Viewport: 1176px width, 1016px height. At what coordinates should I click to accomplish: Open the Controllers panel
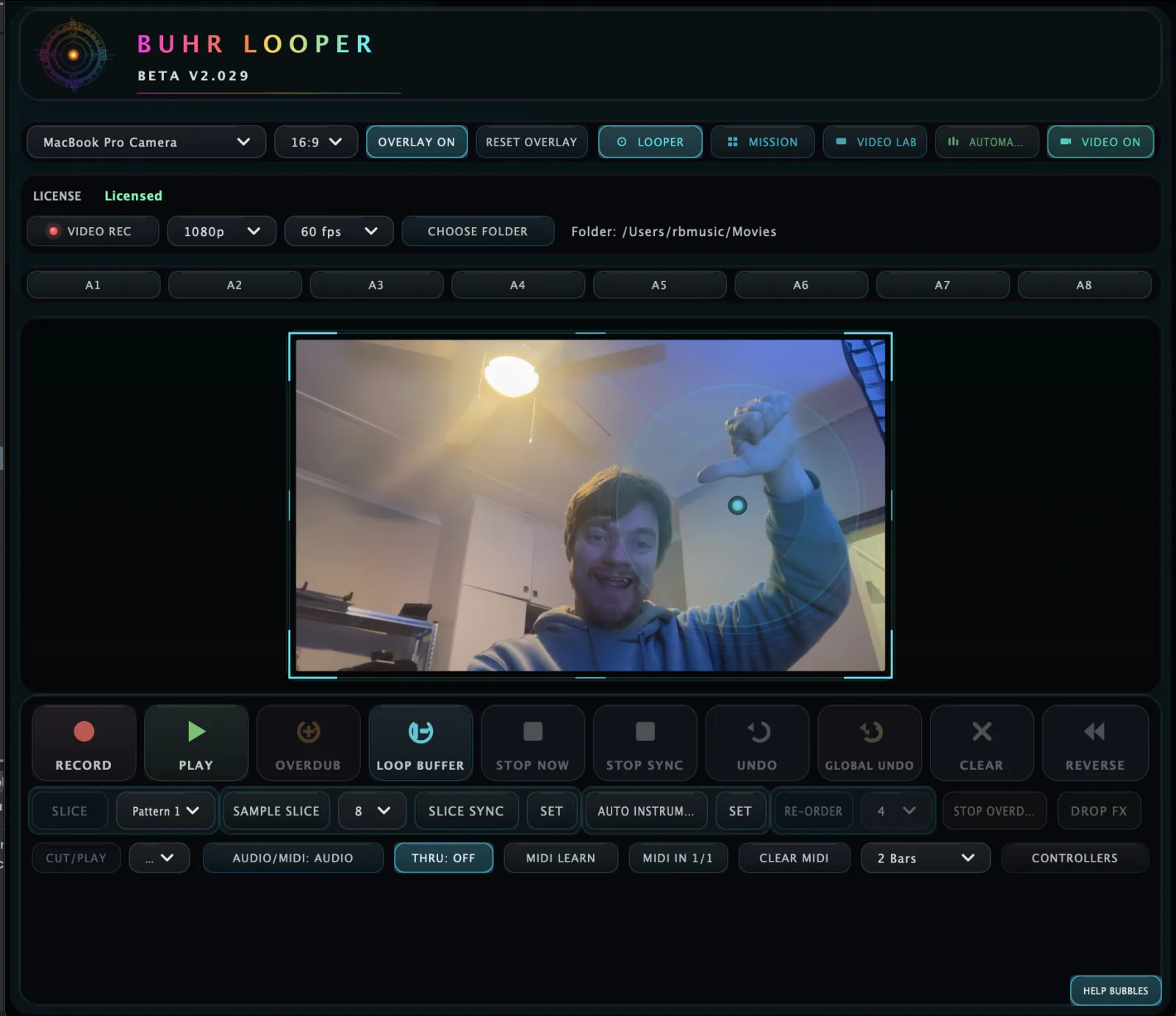(x=1075, y=858)
